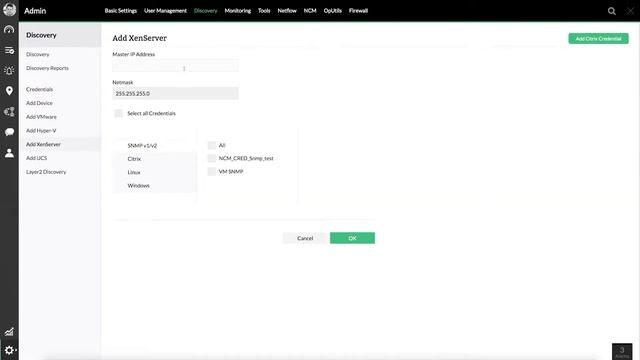Open the alarms counter badge at bottom right
This screenshot has width=640, height=360.
pos(622,351)
